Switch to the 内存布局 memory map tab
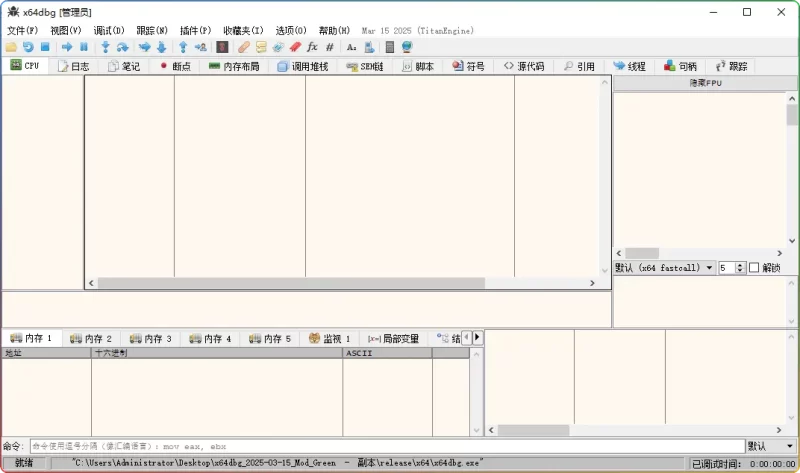Screen dimensions: 800x473 tap(234, 66)
